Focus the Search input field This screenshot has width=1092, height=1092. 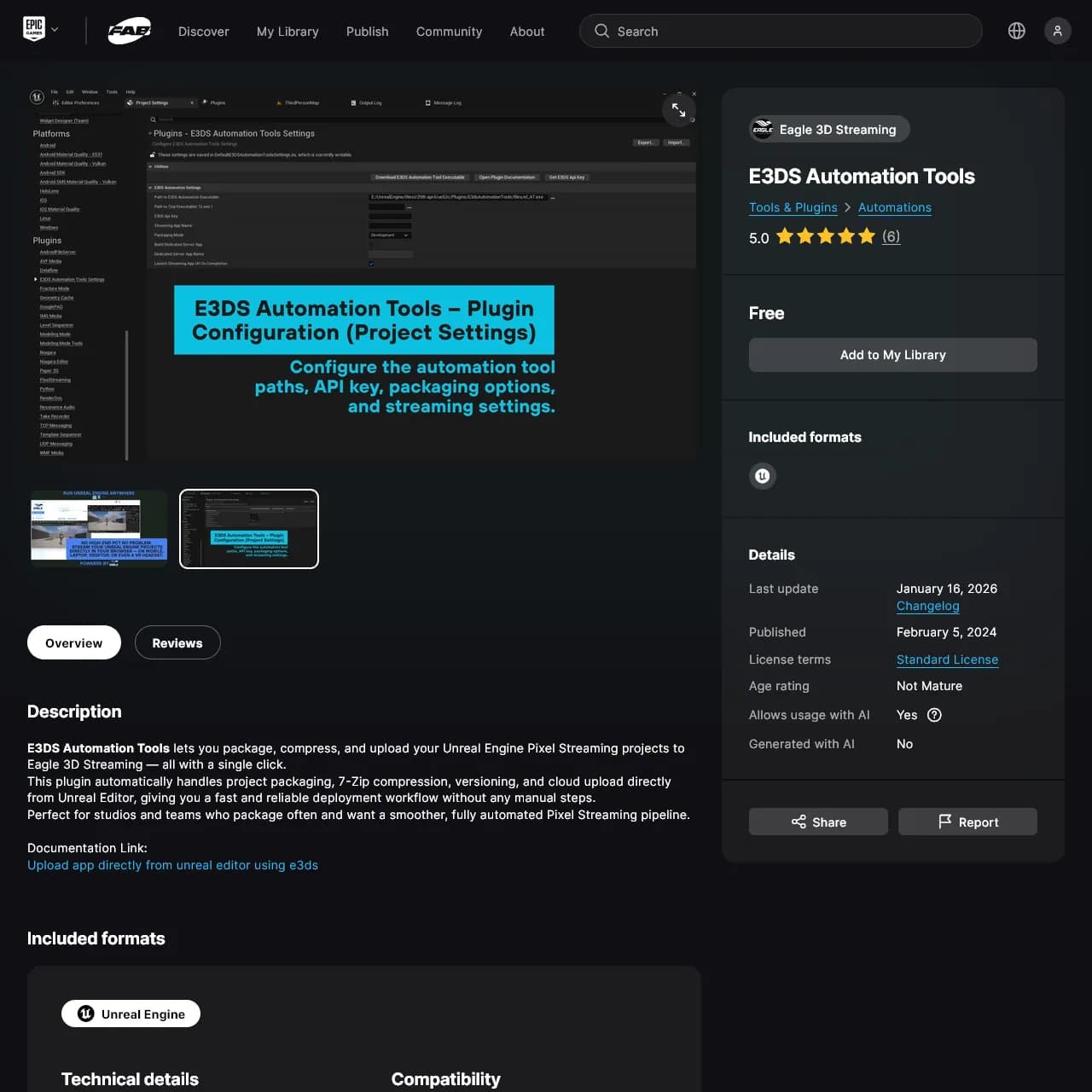point(781,31)
